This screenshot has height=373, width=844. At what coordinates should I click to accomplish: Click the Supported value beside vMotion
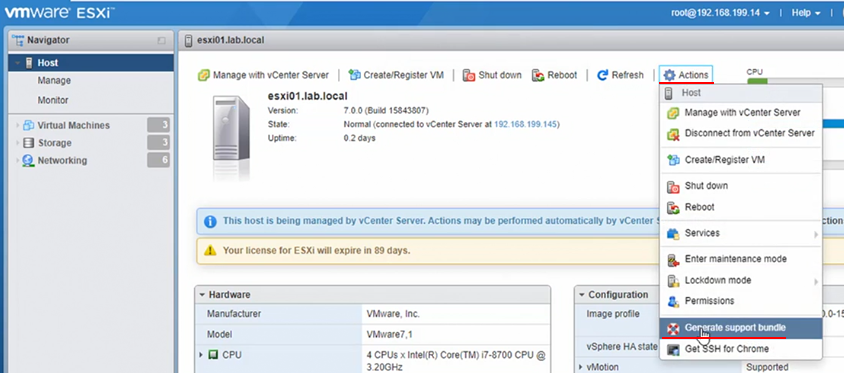pos(767,368)
